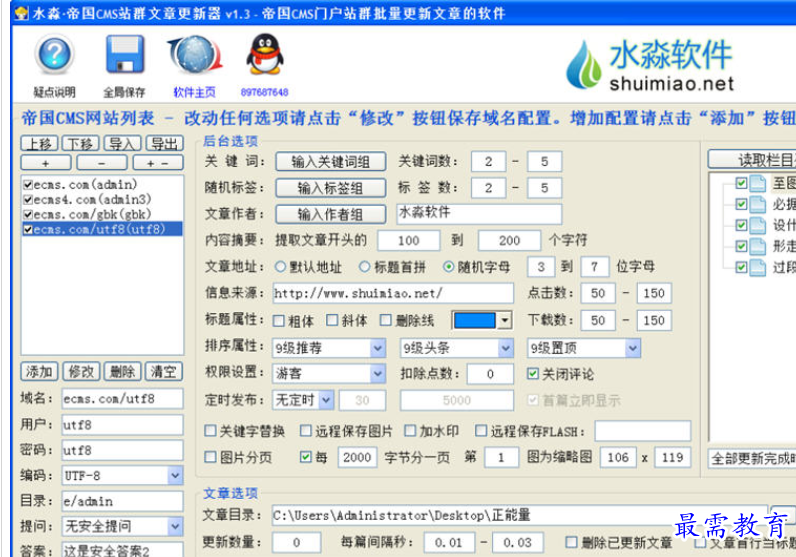Open the 定时发布 无定时 dropdown
Screen dimensions: 796x557
click(326, 400)
